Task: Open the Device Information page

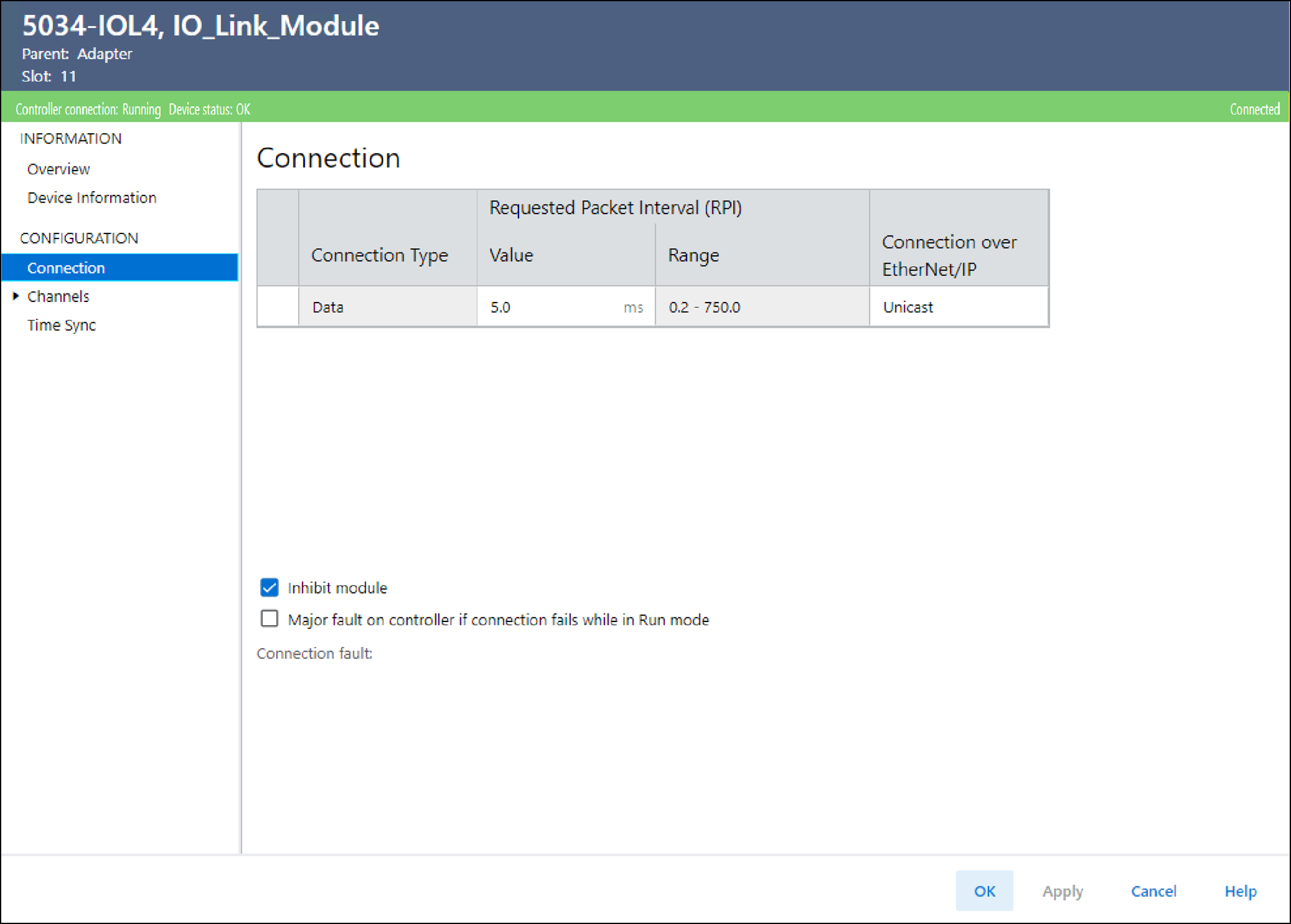Action: pos(92,198)
